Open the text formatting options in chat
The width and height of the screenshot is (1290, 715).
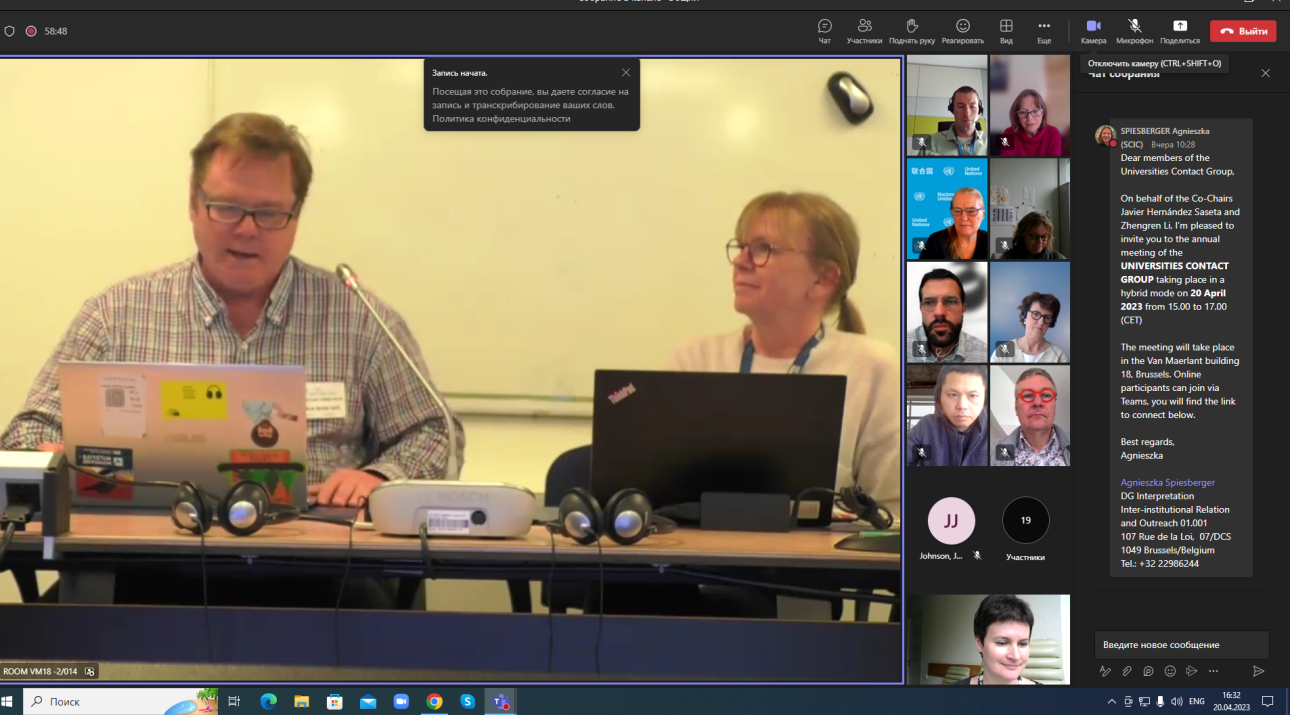1105,671
